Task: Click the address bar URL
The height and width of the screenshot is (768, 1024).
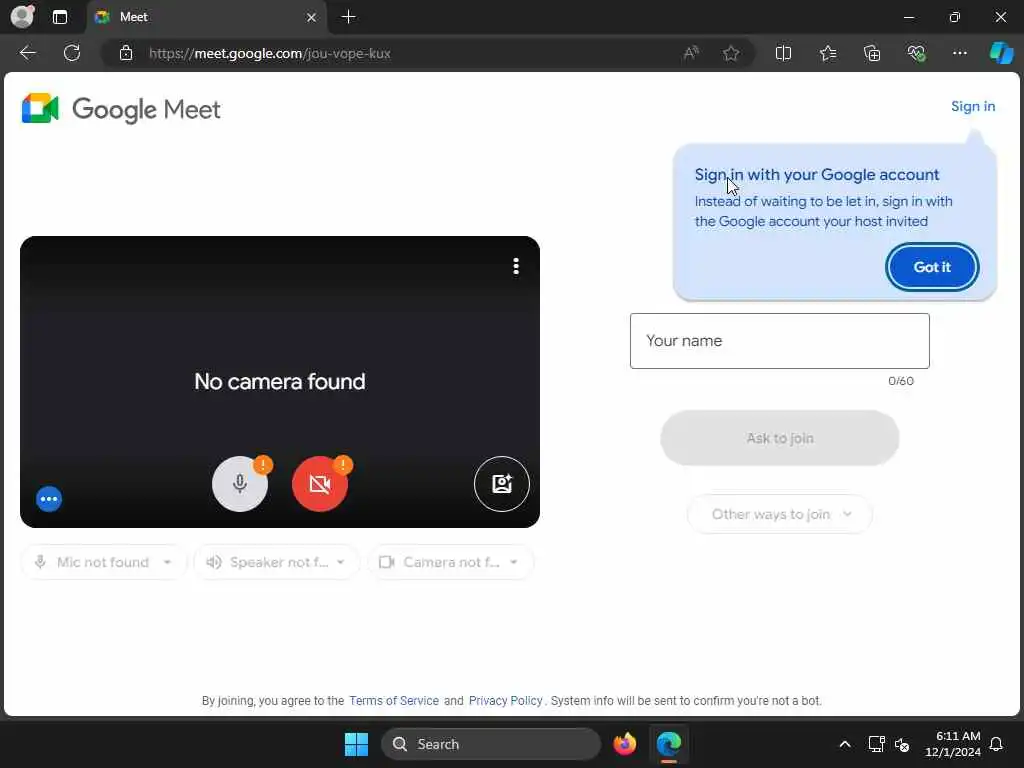Action: [x=269, y=54]
